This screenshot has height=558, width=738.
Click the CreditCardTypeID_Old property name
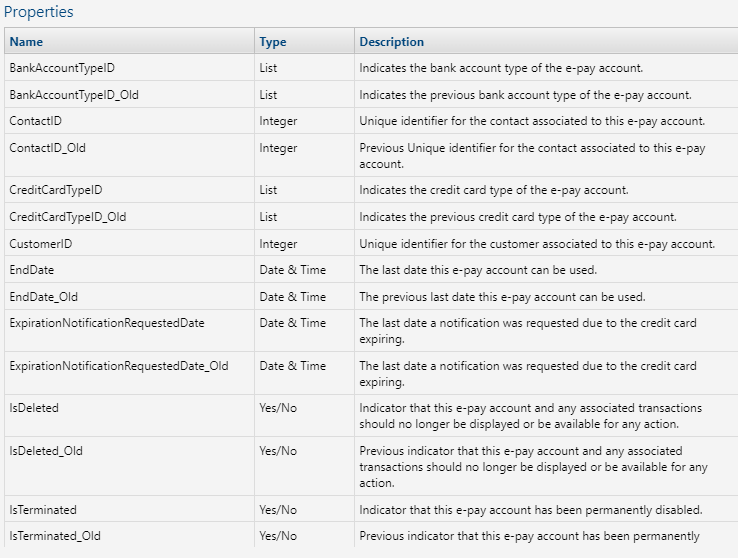coord(68,217)
